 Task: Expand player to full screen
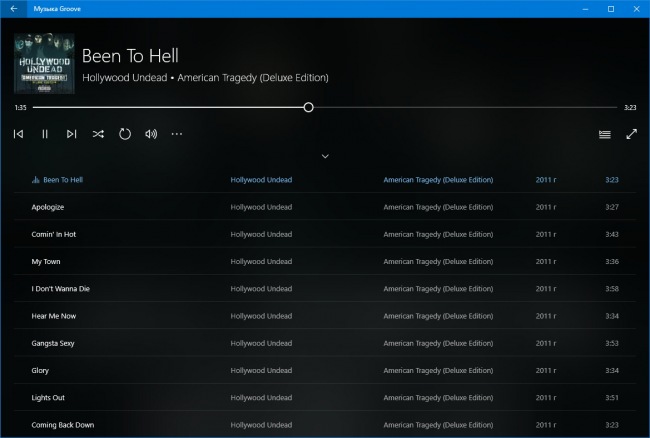point(631,134)
